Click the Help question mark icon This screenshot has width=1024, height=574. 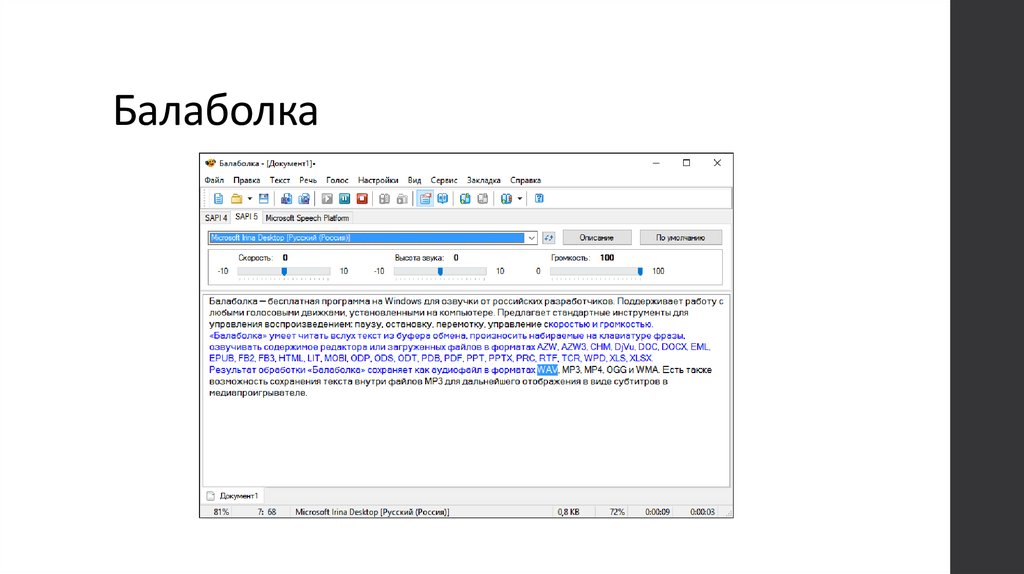click(539, 198)
